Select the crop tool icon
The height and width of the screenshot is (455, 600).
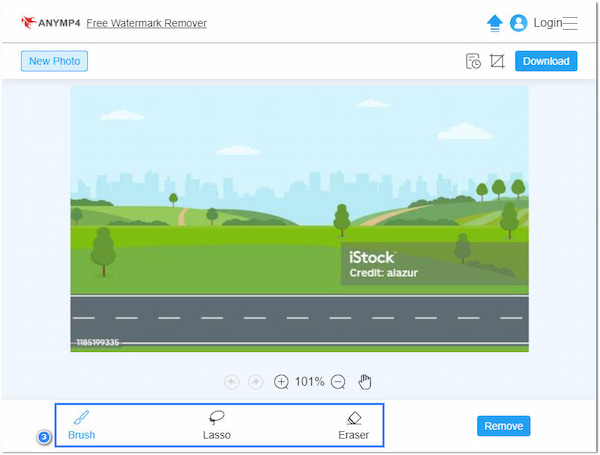point(497,61)
